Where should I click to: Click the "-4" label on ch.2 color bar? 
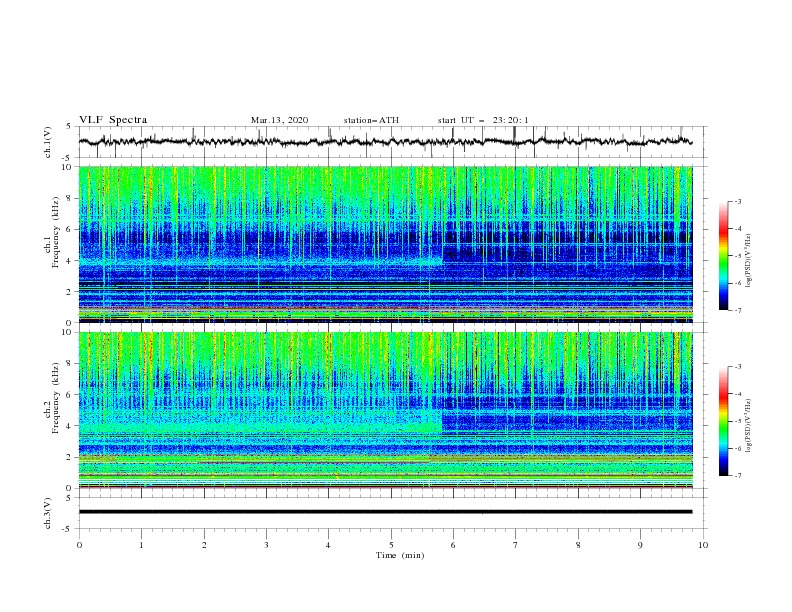[737, 394]
